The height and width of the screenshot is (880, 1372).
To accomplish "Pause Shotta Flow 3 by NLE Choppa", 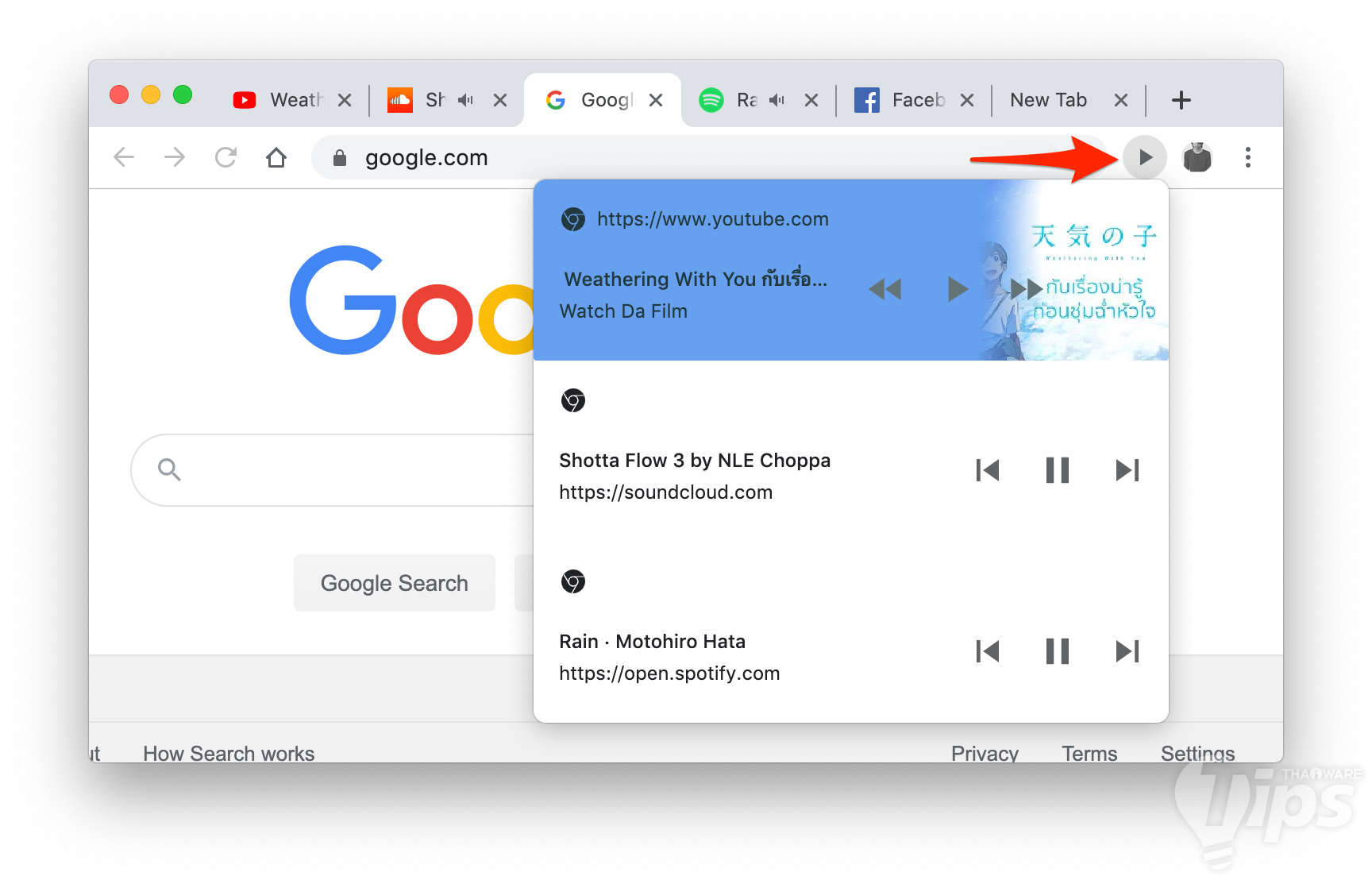I will (1057, 470).
